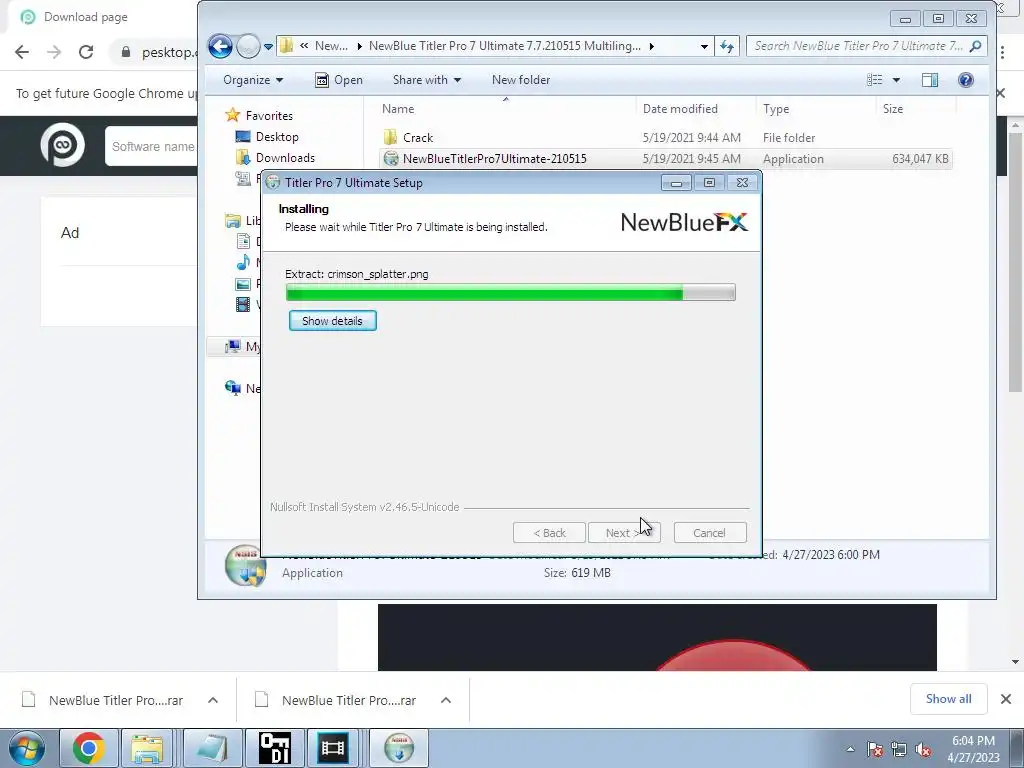Click the change view icon
The image size is (1024, 768).
pos(874,80)
